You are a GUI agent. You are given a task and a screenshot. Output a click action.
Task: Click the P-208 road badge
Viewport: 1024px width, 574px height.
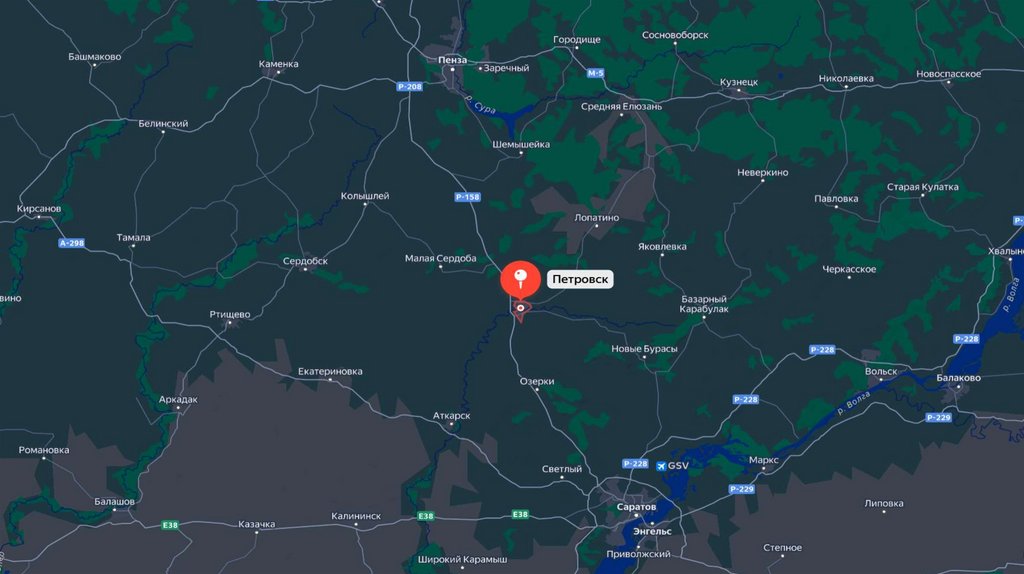(409, 86)
